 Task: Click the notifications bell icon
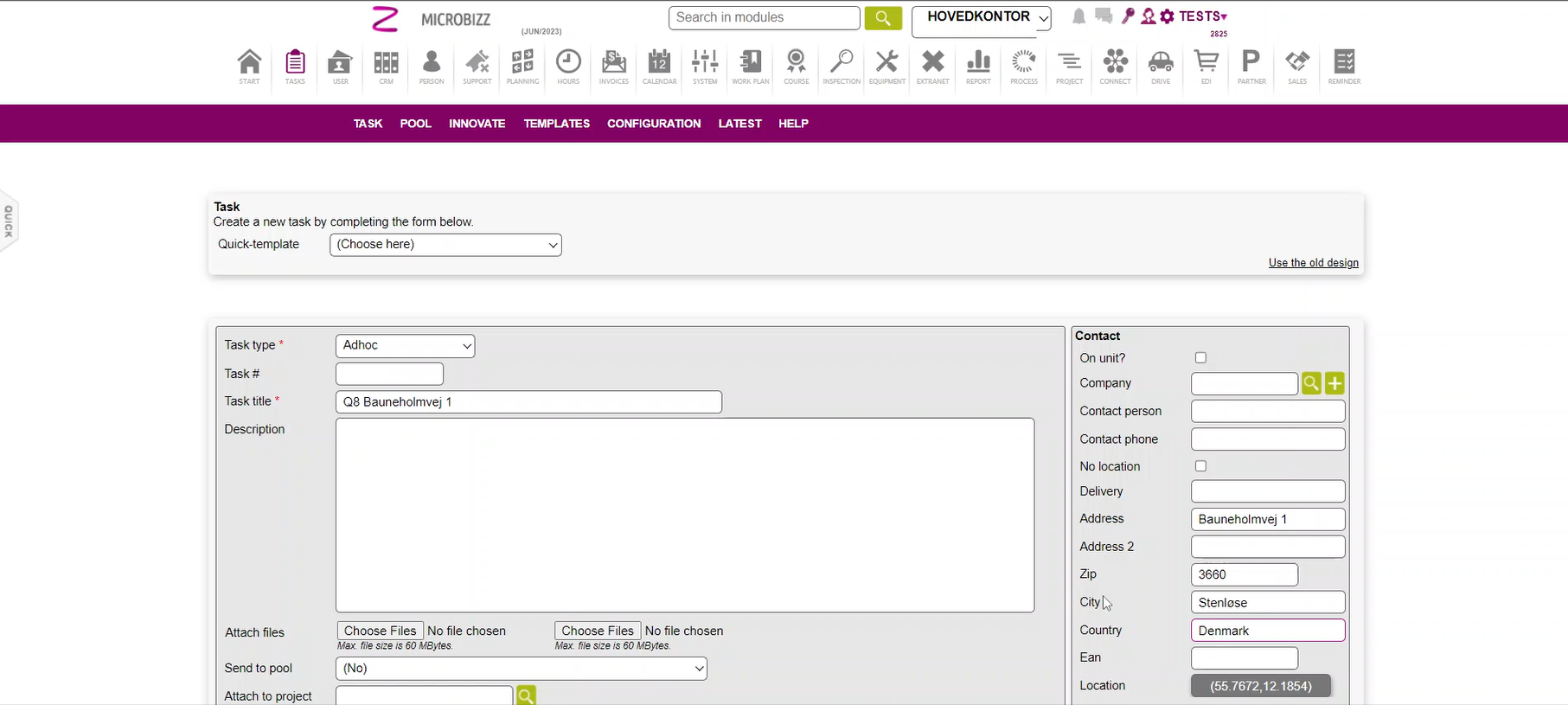1078,16
